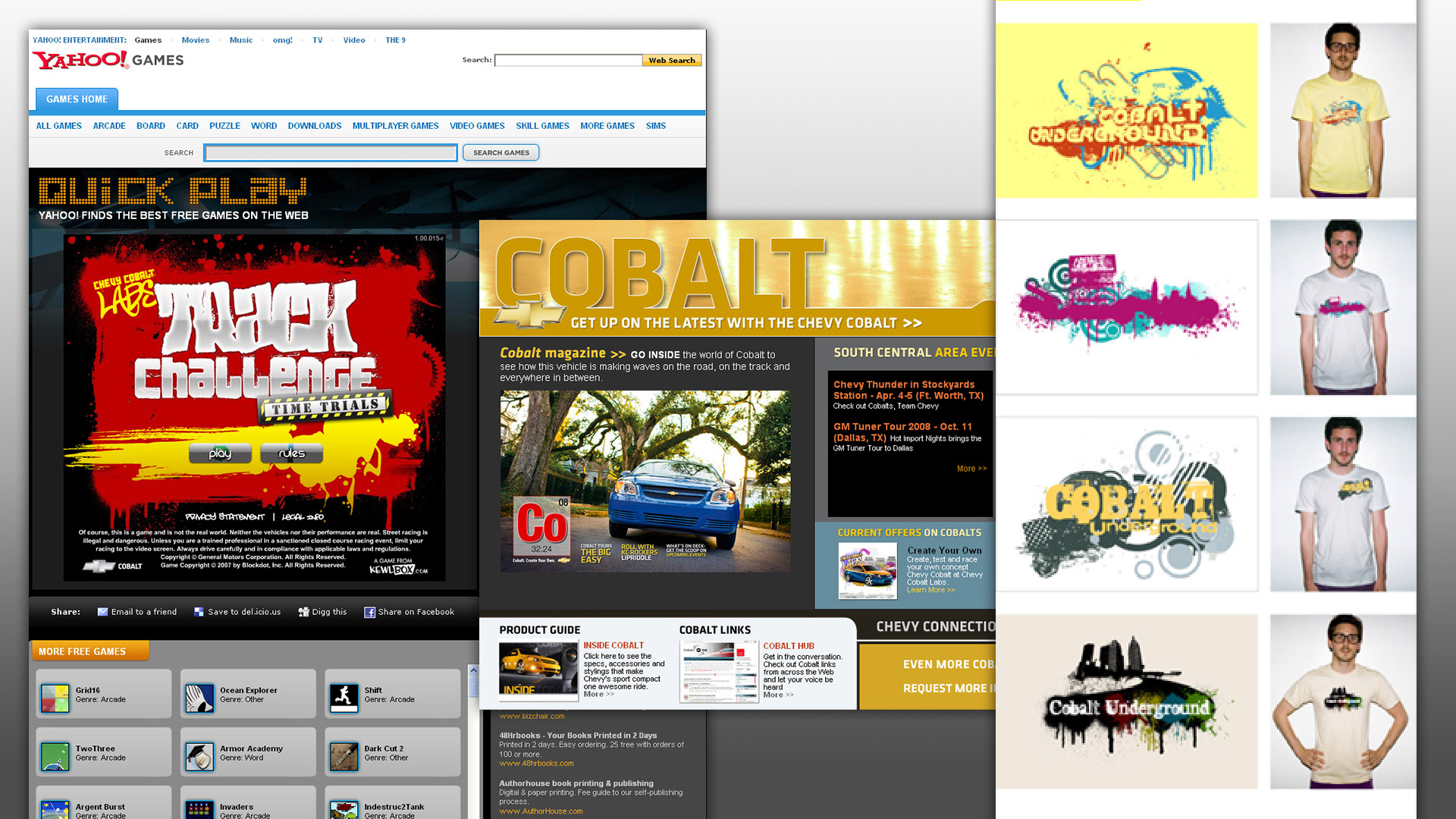Open the Dark Cut 2 game icon

click(344, 756)
